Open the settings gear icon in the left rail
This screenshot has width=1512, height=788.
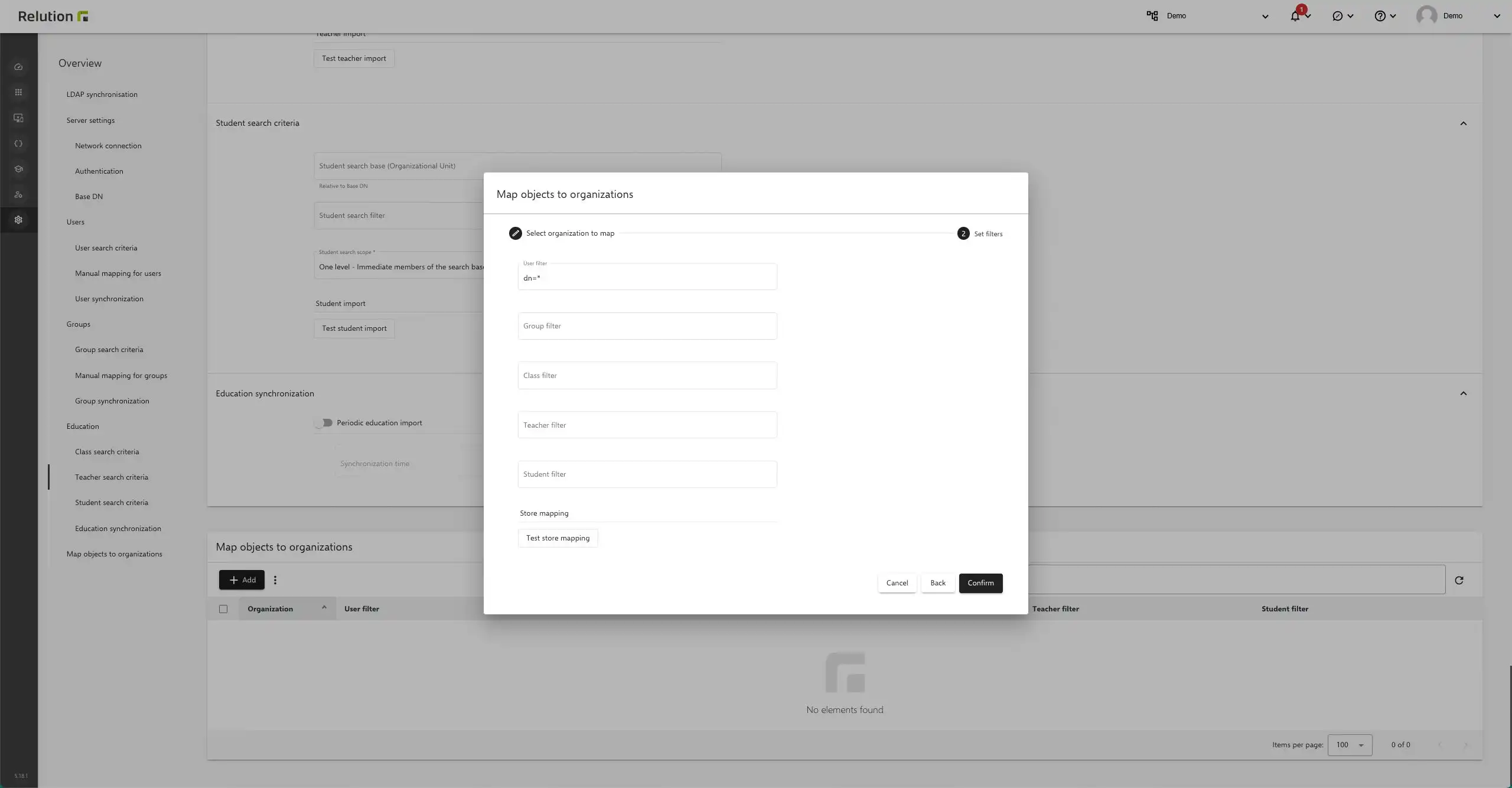pyautogui.click(x=18, y=220)
